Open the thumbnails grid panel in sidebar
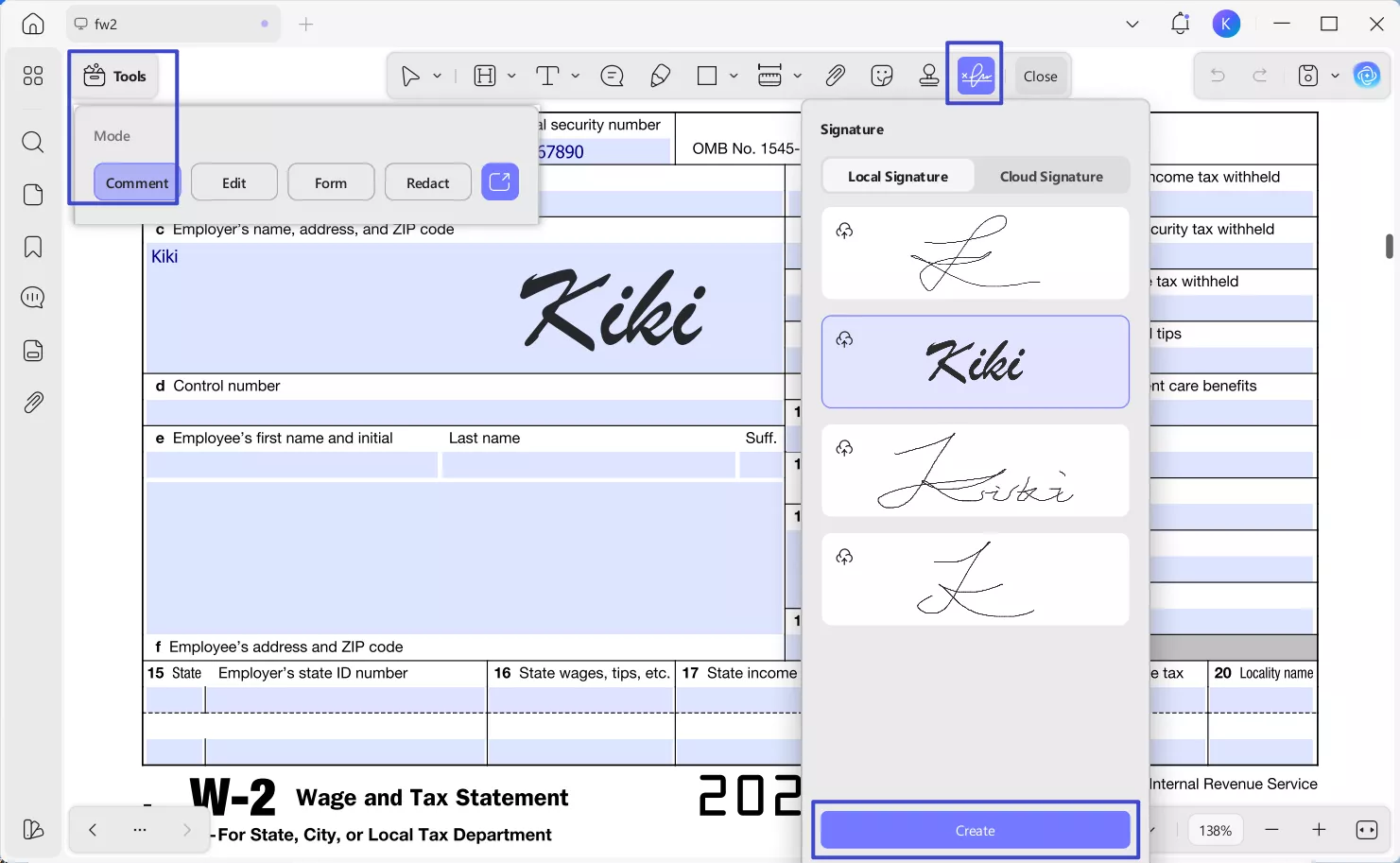Image resolution: width=1400 pixels, height=863 pixels. pos(33,76)
